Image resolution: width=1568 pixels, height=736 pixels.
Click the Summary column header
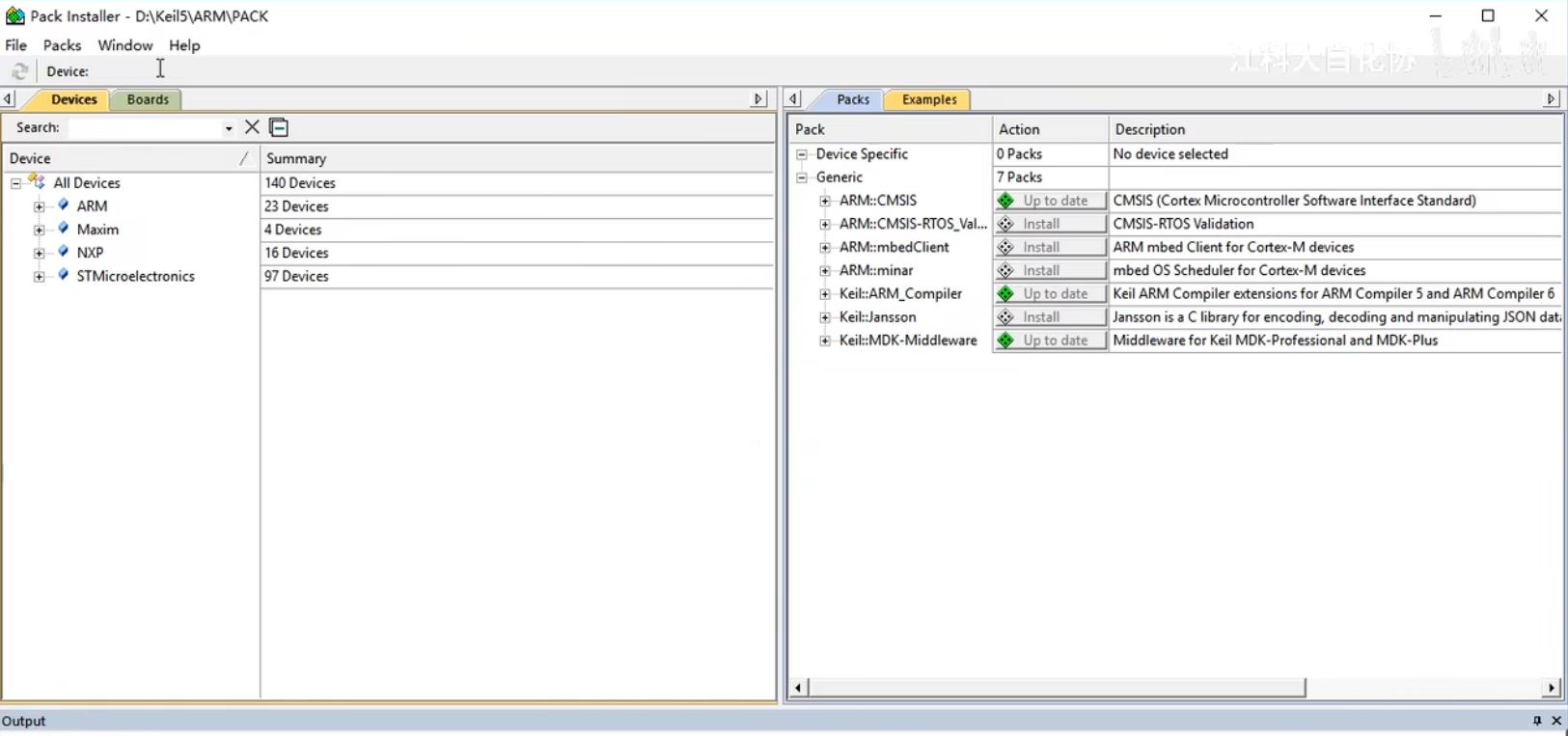click(x=517, y=158)
